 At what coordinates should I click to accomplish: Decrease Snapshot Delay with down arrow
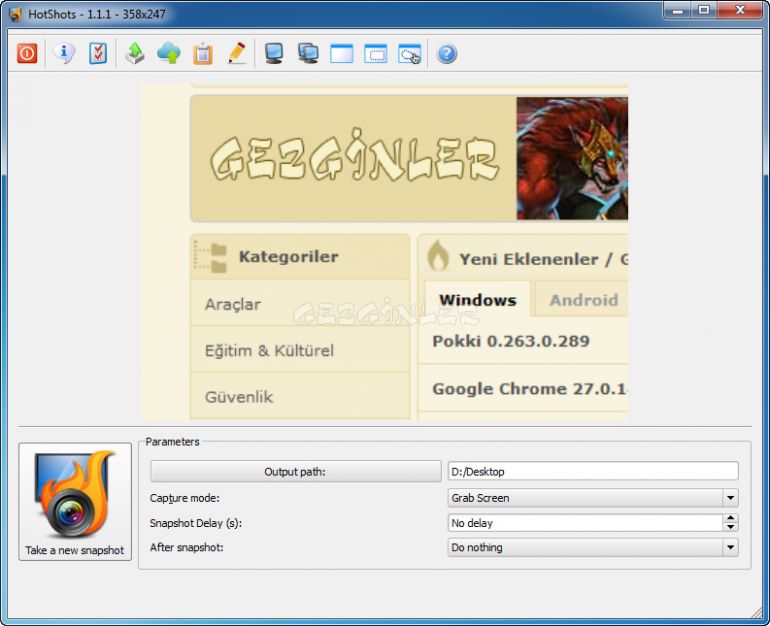pyautogui.click(x=731, y=527)
